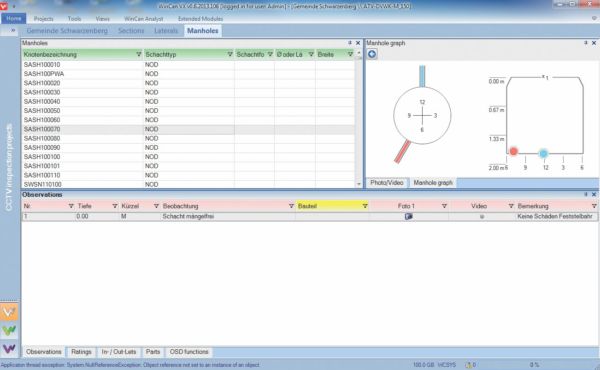600x370 pixels.
Task: Open the photo icon in Foto 1 column
Action: (x=408, y=217)
